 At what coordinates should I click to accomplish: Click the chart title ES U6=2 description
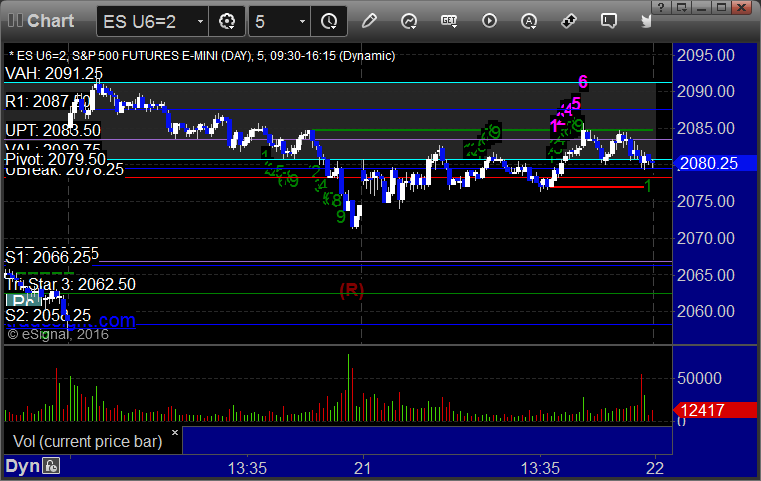tap(202, 56)
